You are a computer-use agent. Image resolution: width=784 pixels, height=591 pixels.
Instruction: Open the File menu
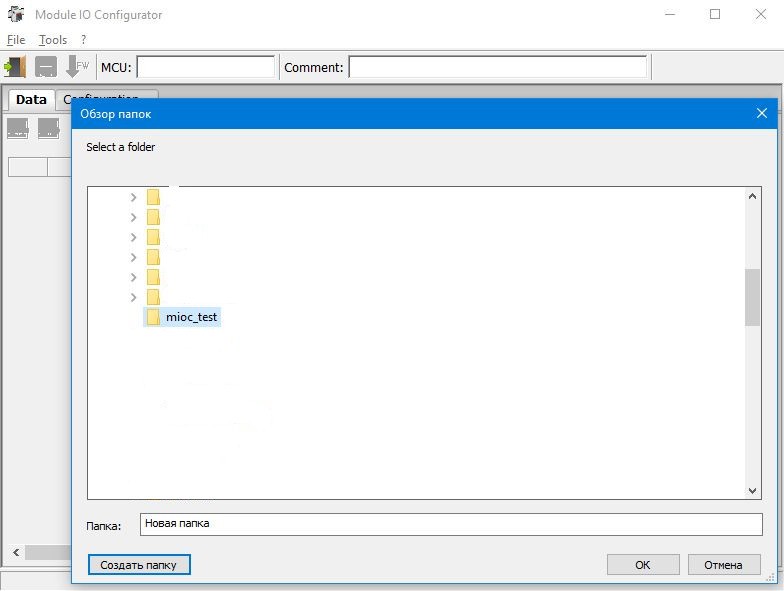[x=16, y=40]
